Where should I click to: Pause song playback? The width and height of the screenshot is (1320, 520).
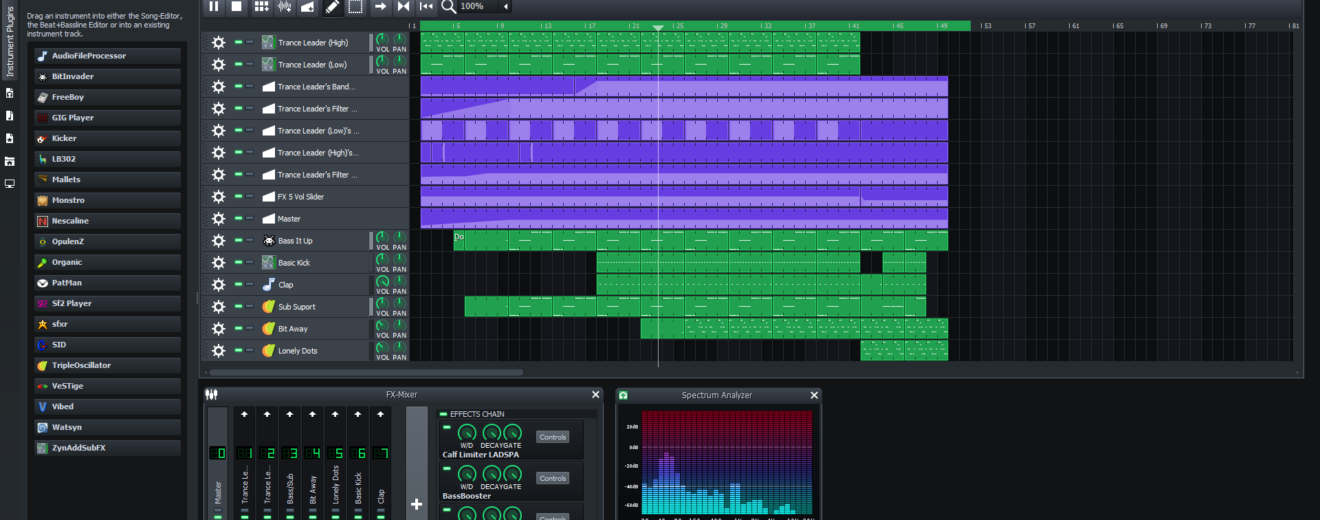point(214,7)
